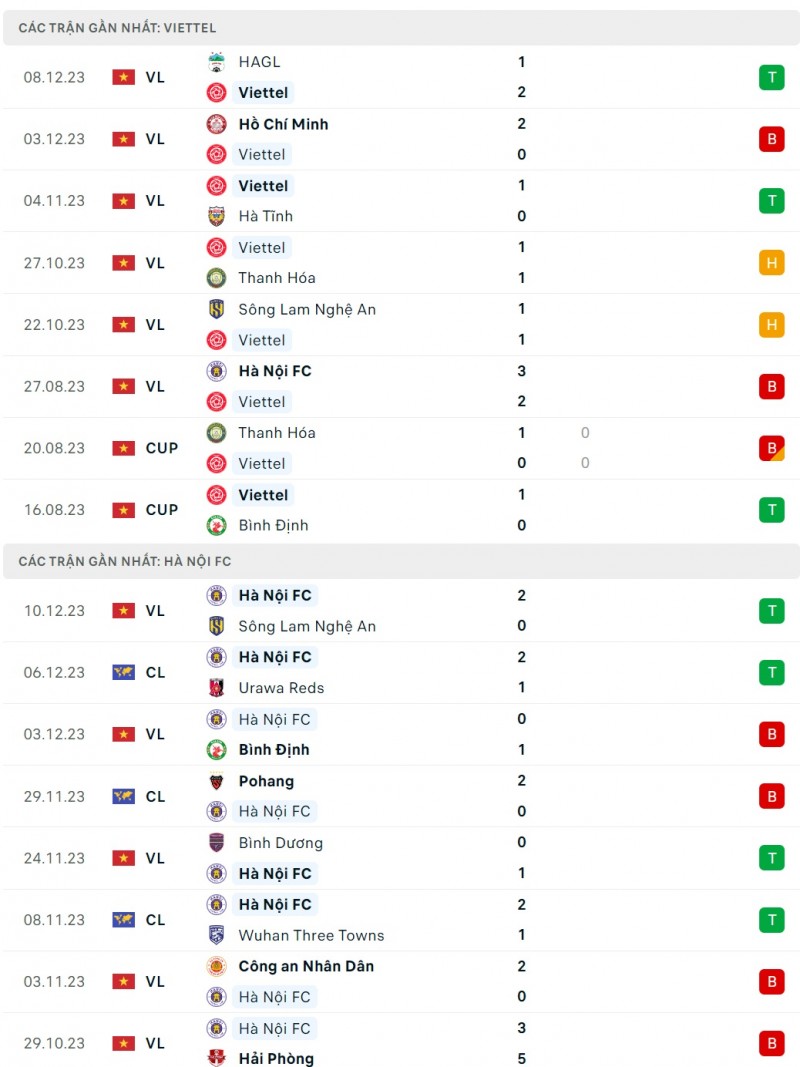Open the Hà Nội FC recent matches header

(x=125, y=562)
